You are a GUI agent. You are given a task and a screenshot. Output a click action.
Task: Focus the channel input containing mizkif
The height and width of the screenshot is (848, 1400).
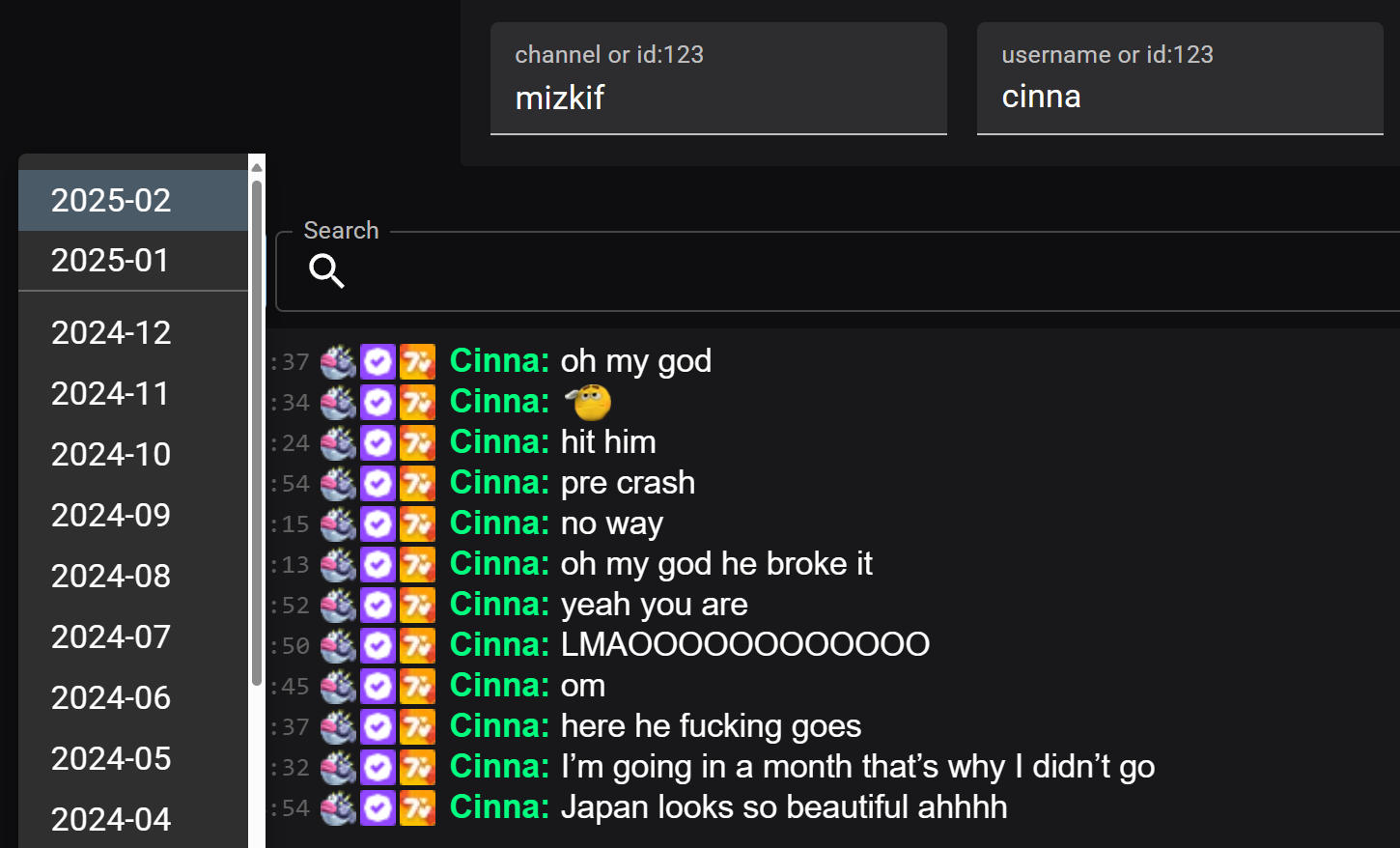pos(718,78)
